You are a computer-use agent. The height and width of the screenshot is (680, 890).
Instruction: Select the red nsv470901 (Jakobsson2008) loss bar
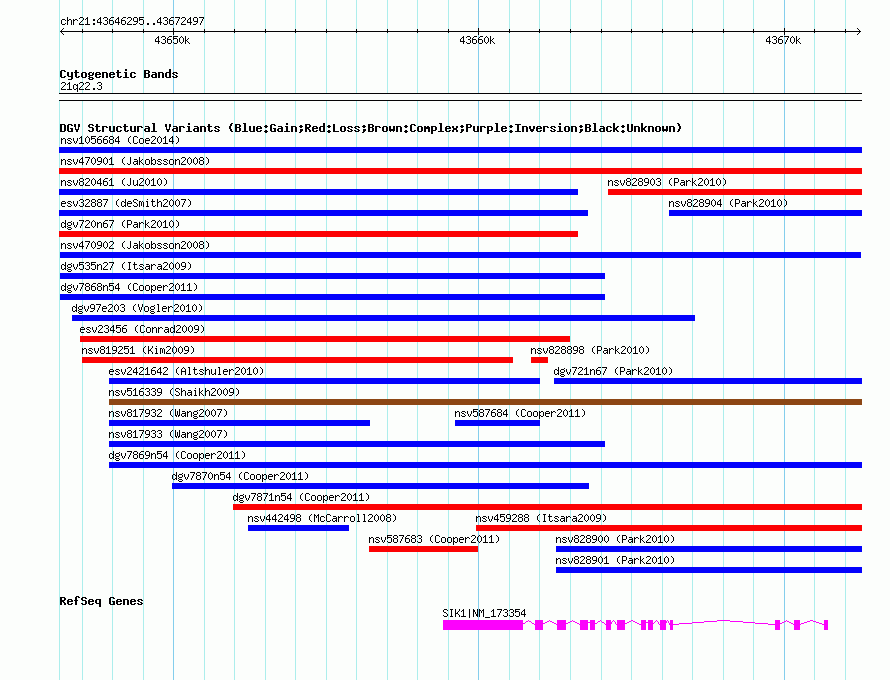click(x=460, y=171)
